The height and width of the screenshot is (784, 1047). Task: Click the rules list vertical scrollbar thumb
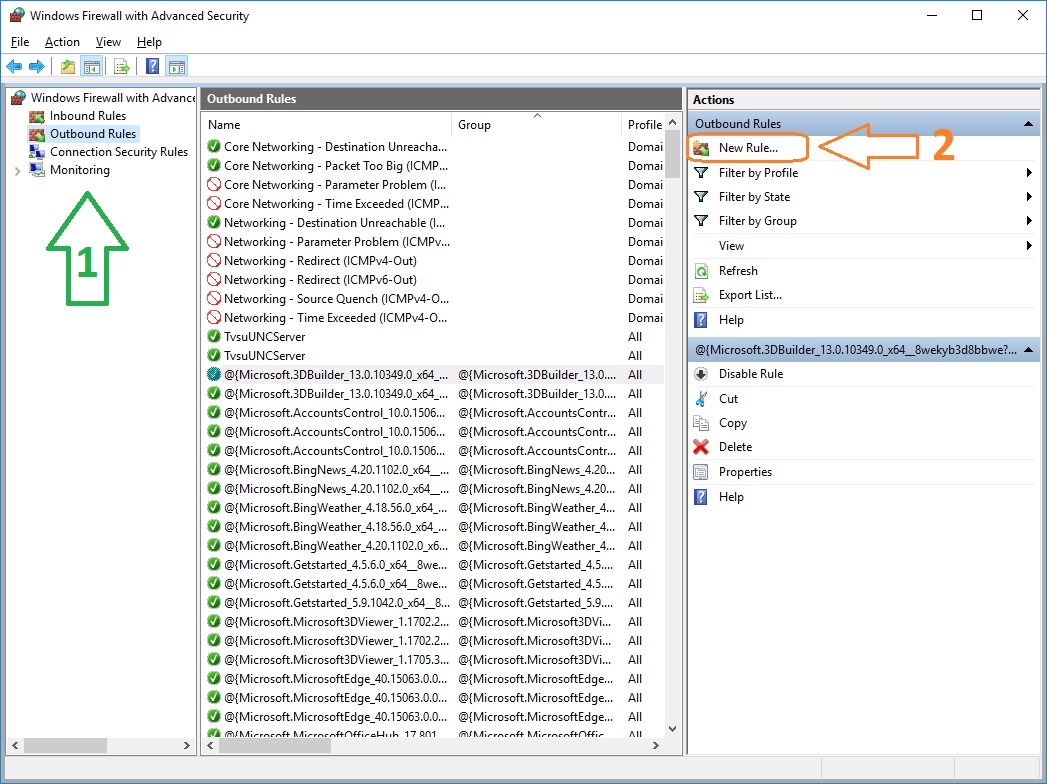[673, 155]
